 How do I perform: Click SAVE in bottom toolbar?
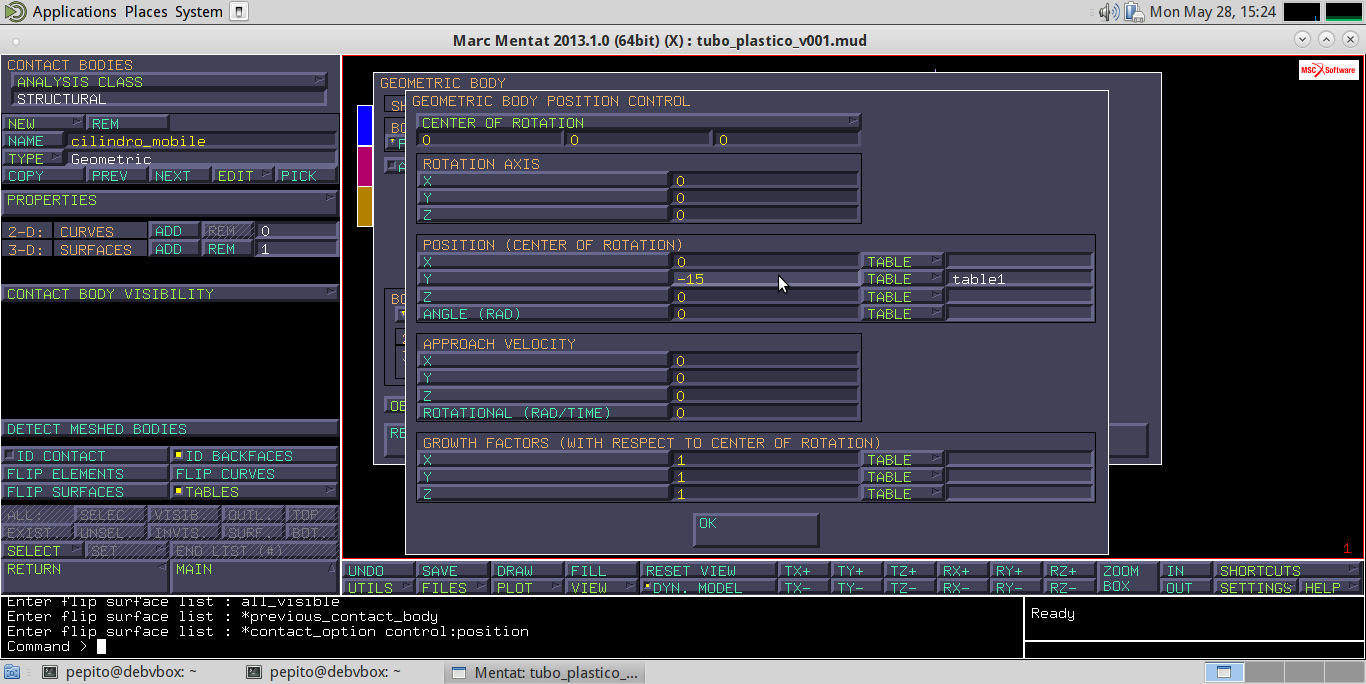click(453, 571)
